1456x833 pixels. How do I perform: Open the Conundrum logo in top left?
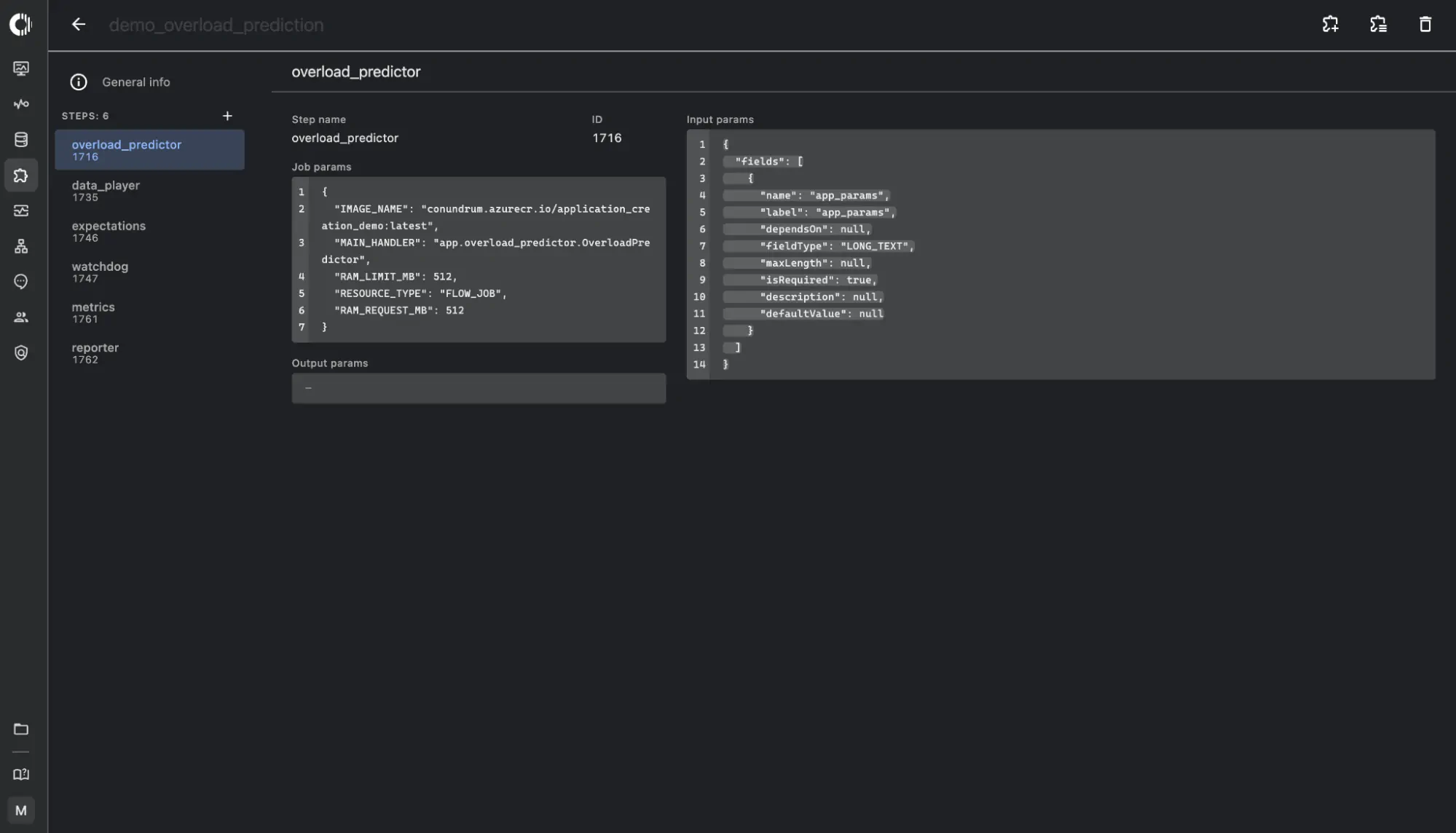tap(21, 24)
